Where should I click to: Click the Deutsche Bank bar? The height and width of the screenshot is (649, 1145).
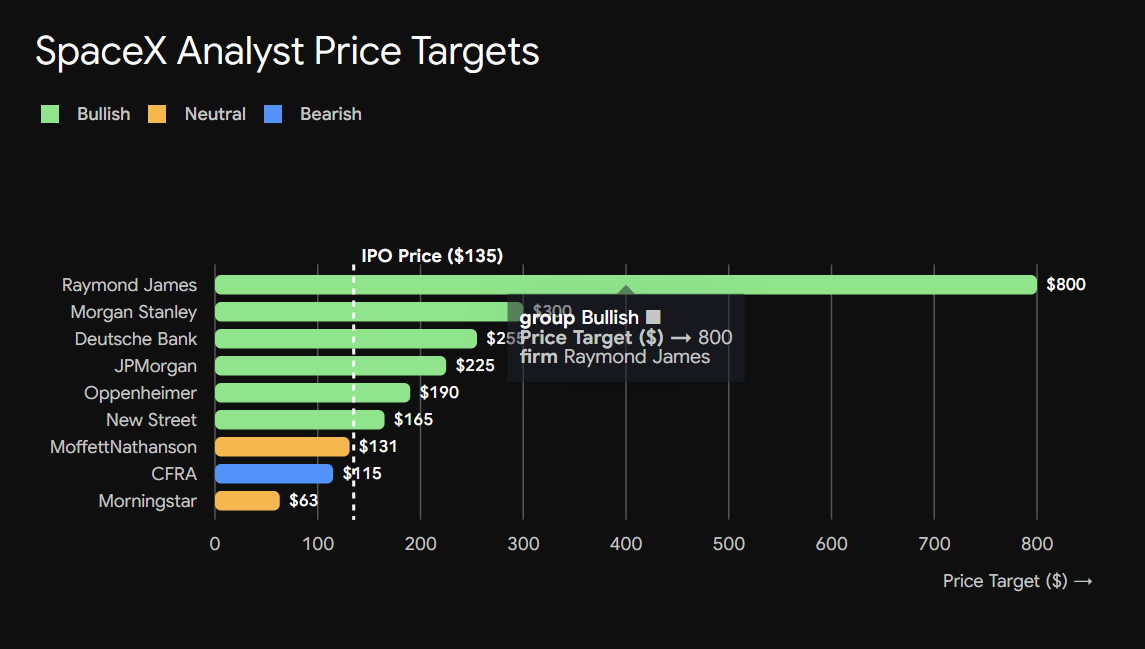pyautogui.click(x=345, y=339)
